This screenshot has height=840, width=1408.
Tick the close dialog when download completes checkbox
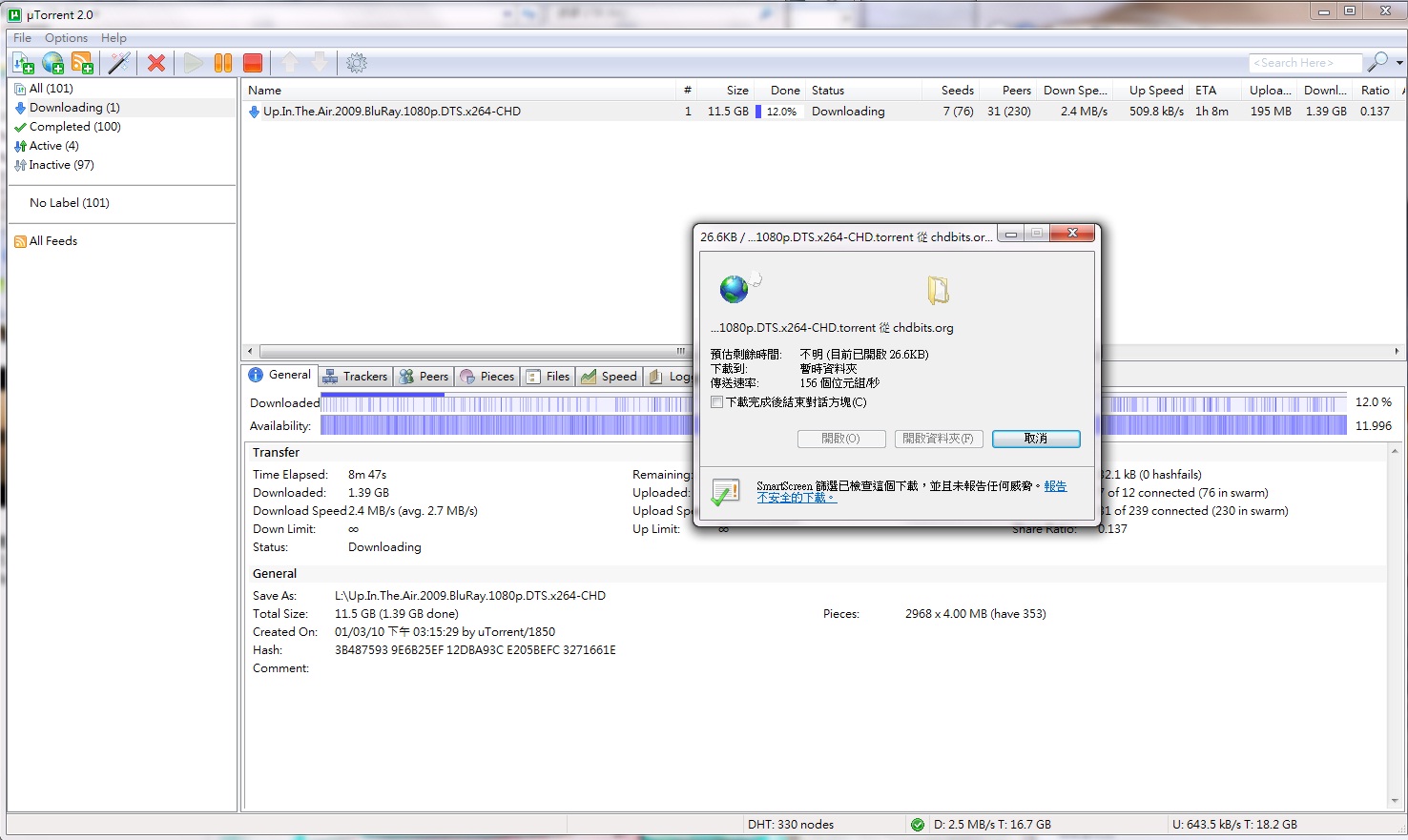pos(717,402)
